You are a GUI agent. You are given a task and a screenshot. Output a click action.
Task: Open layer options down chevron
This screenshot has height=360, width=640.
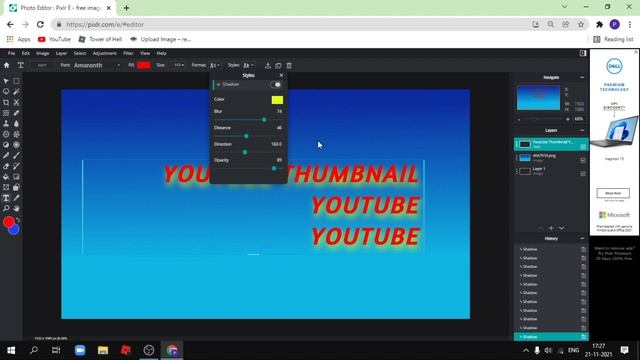click(x=562, y=228)
